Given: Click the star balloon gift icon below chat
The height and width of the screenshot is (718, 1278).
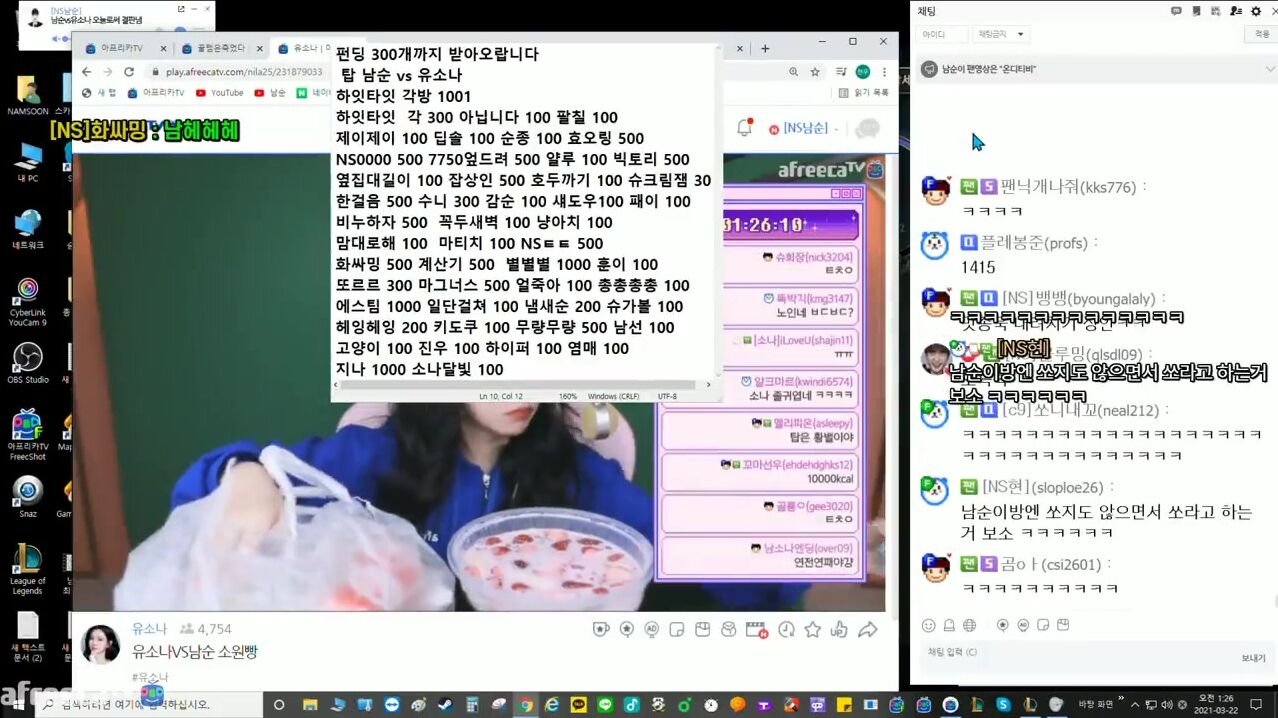Looking at the screenshot, I should 1003,625.
